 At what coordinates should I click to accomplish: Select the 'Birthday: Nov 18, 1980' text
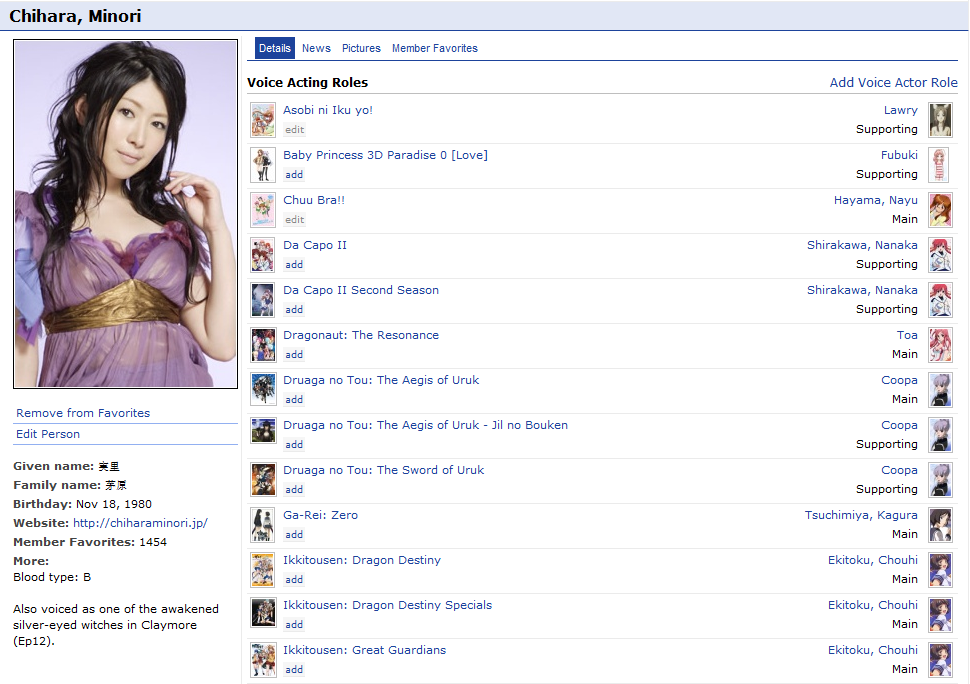(82, 504)
